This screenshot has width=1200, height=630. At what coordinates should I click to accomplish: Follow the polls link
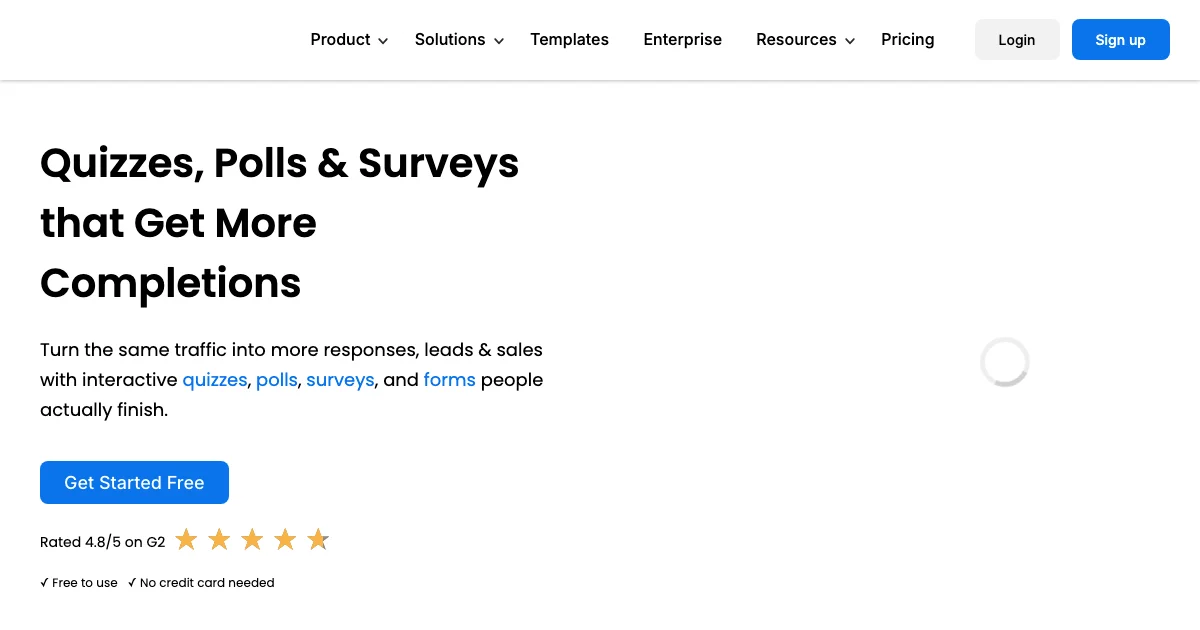pos(277,380)
